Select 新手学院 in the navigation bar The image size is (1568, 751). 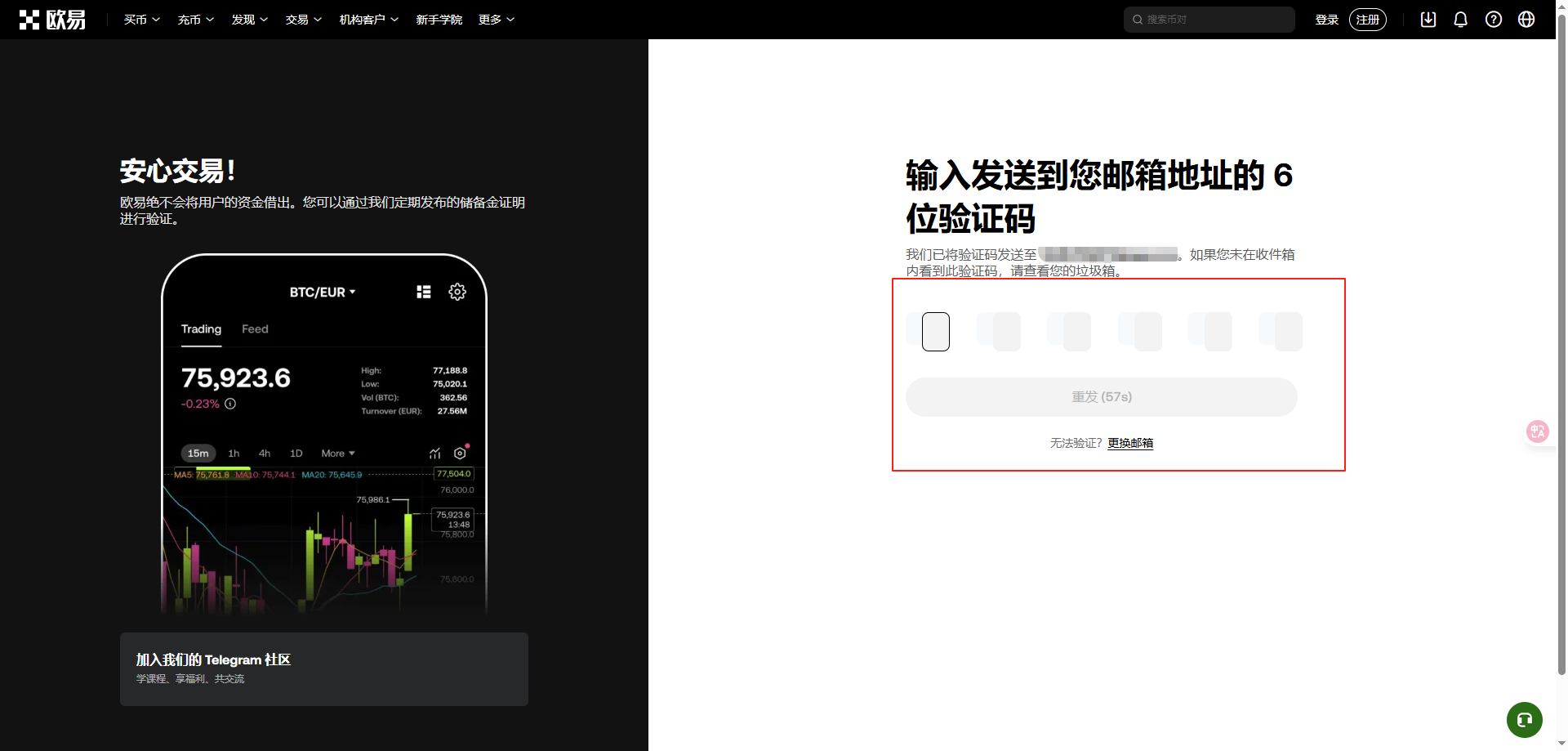439,19
